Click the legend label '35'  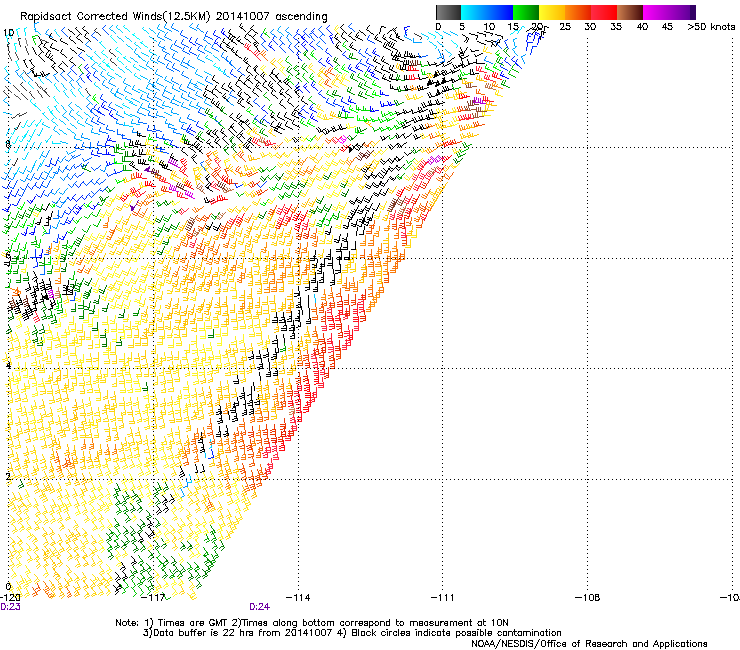point(616,27)
